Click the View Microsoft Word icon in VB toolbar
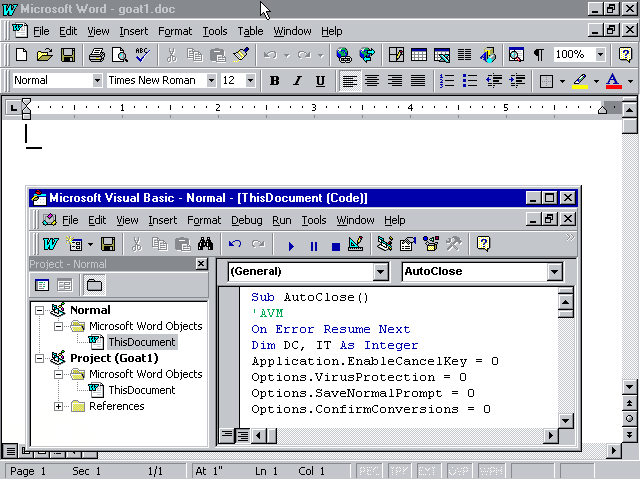 [x=51, y=244]
